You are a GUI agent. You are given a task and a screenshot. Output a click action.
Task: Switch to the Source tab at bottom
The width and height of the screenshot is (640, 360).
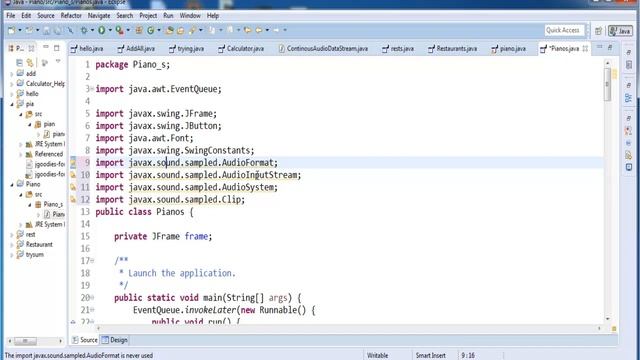pos(85,340)
